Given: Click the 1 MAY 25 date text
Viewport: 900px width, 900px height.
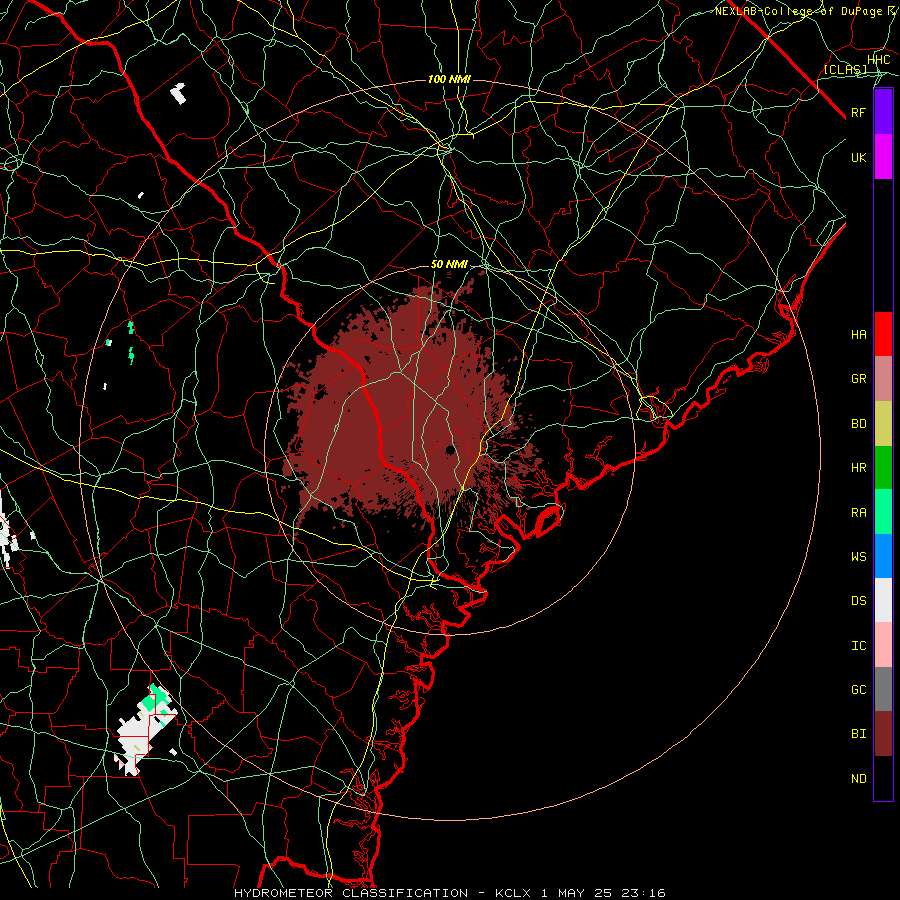Looking at the screenshot, I should point(577,893).
